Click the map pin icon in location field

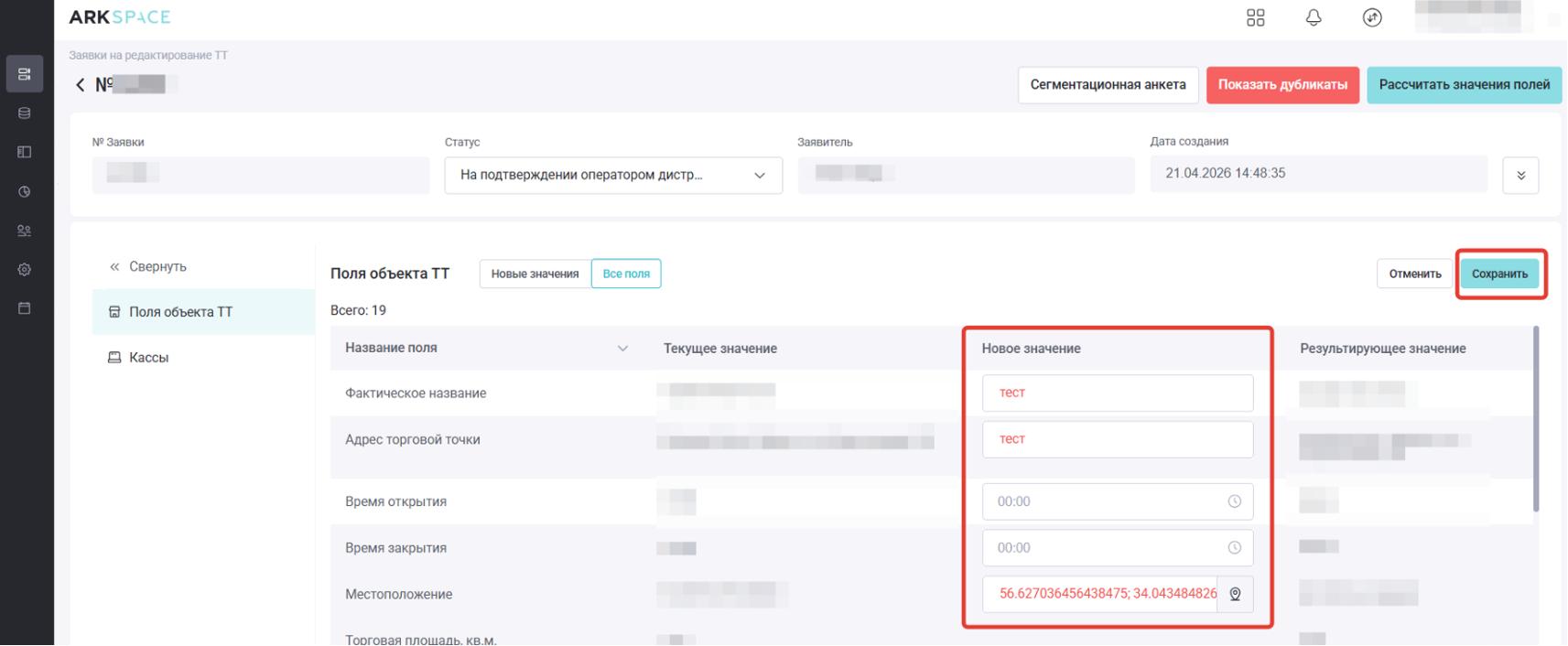click(1235, 594)
